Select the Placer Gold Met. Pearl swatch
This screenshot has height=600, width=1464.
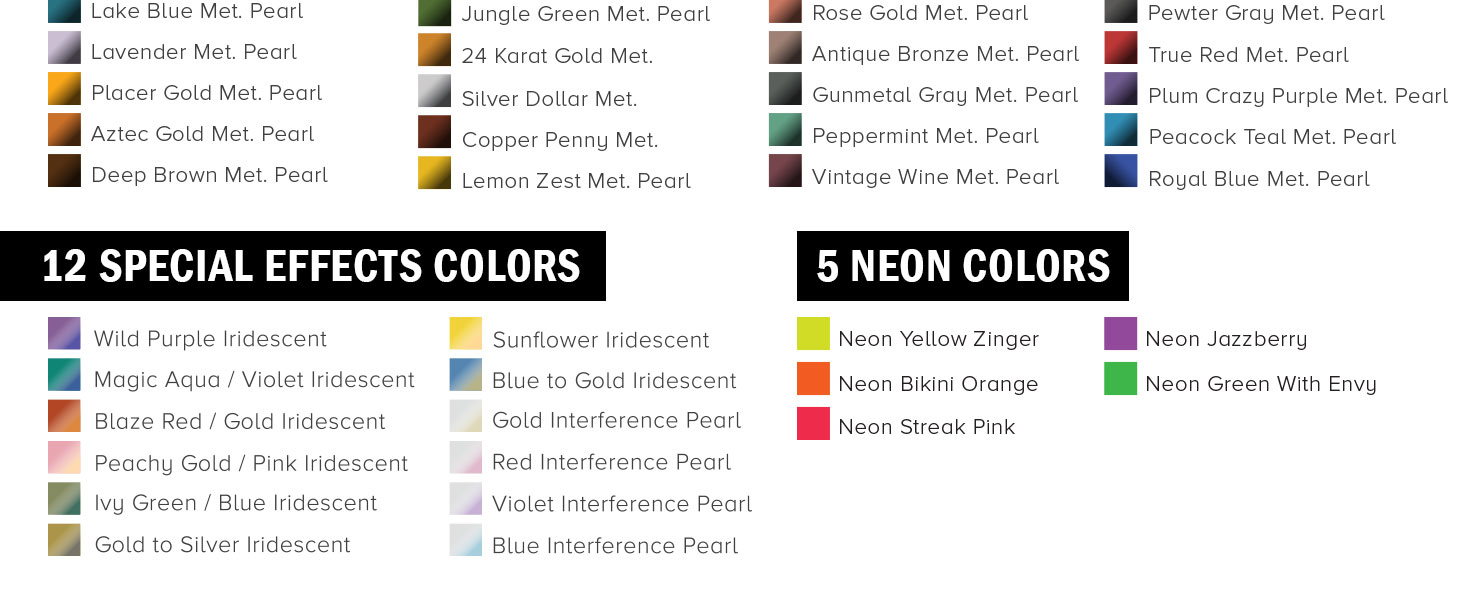[64, 89]
